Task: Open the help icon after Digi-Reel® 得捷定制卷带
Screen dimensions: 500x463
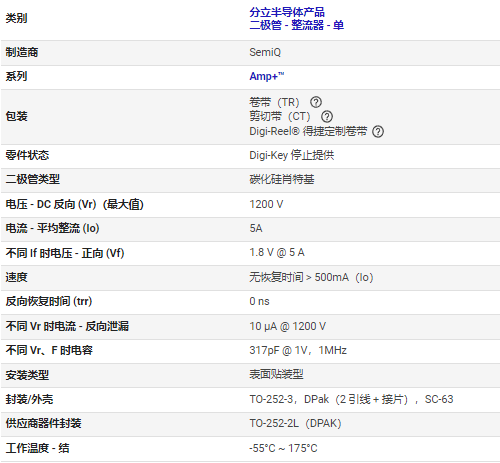Action: pos(378,131)
